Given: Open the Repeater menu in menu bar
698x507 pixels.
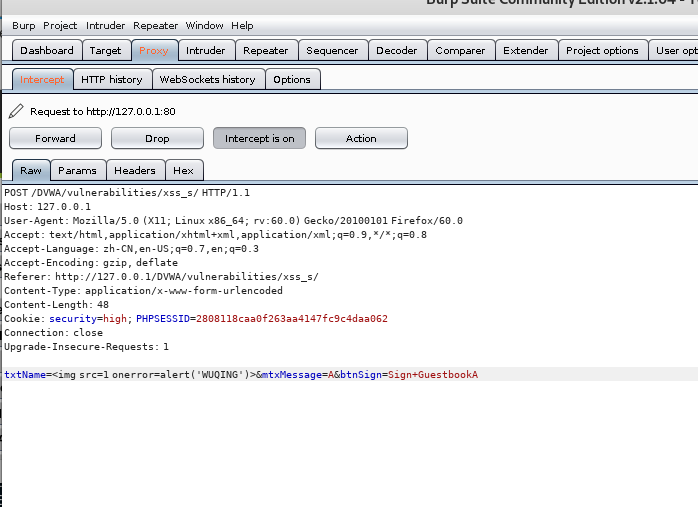Looking at the screenshot, I should coord(155,26).
